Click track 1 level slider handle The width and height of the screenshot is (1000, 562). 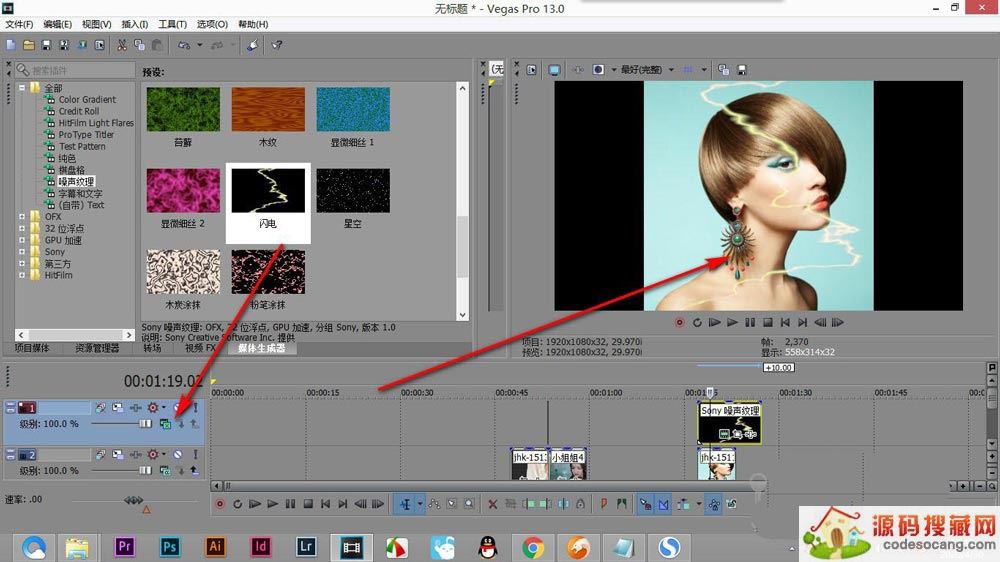coord(145,424)
